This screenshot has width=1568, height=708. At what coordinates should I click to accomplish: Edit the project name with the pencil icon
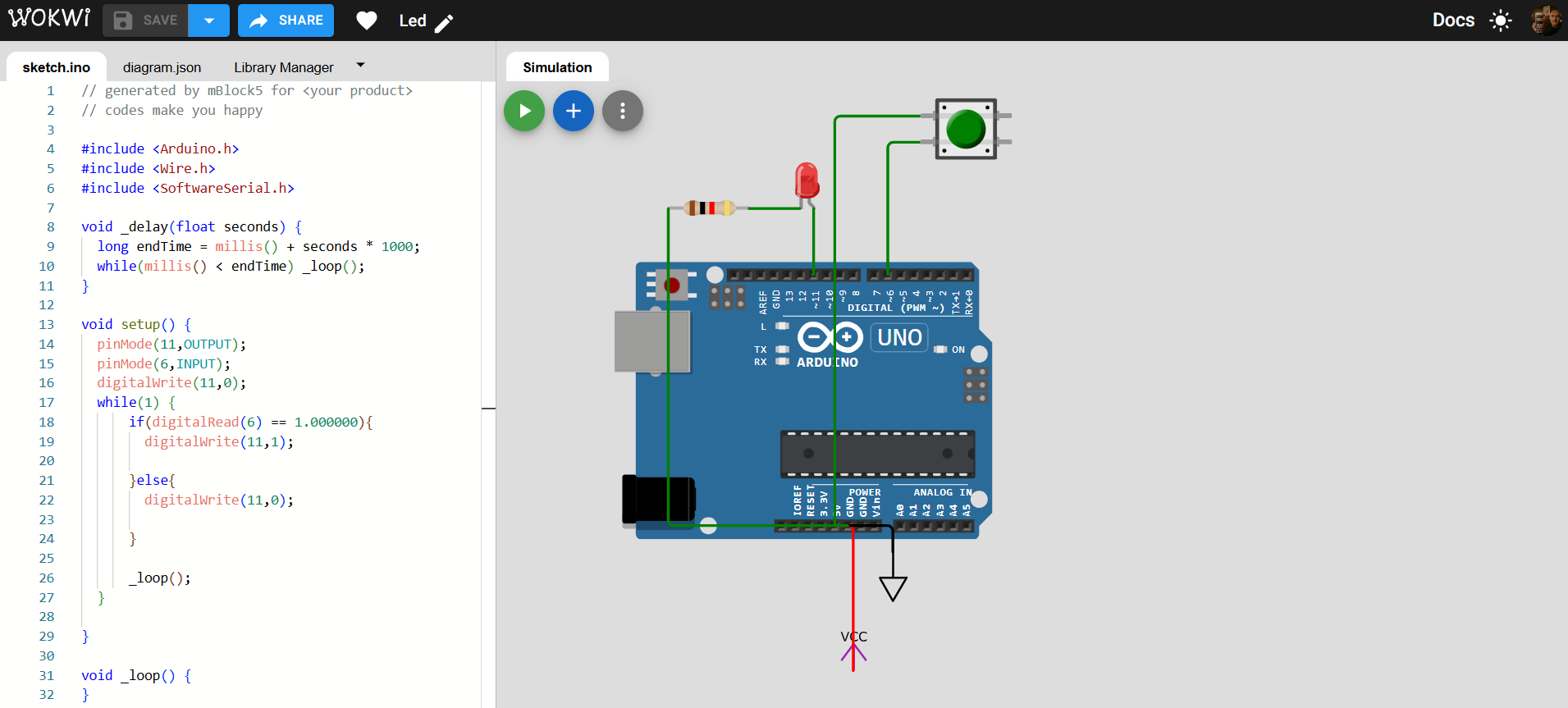tap(444, 23)
